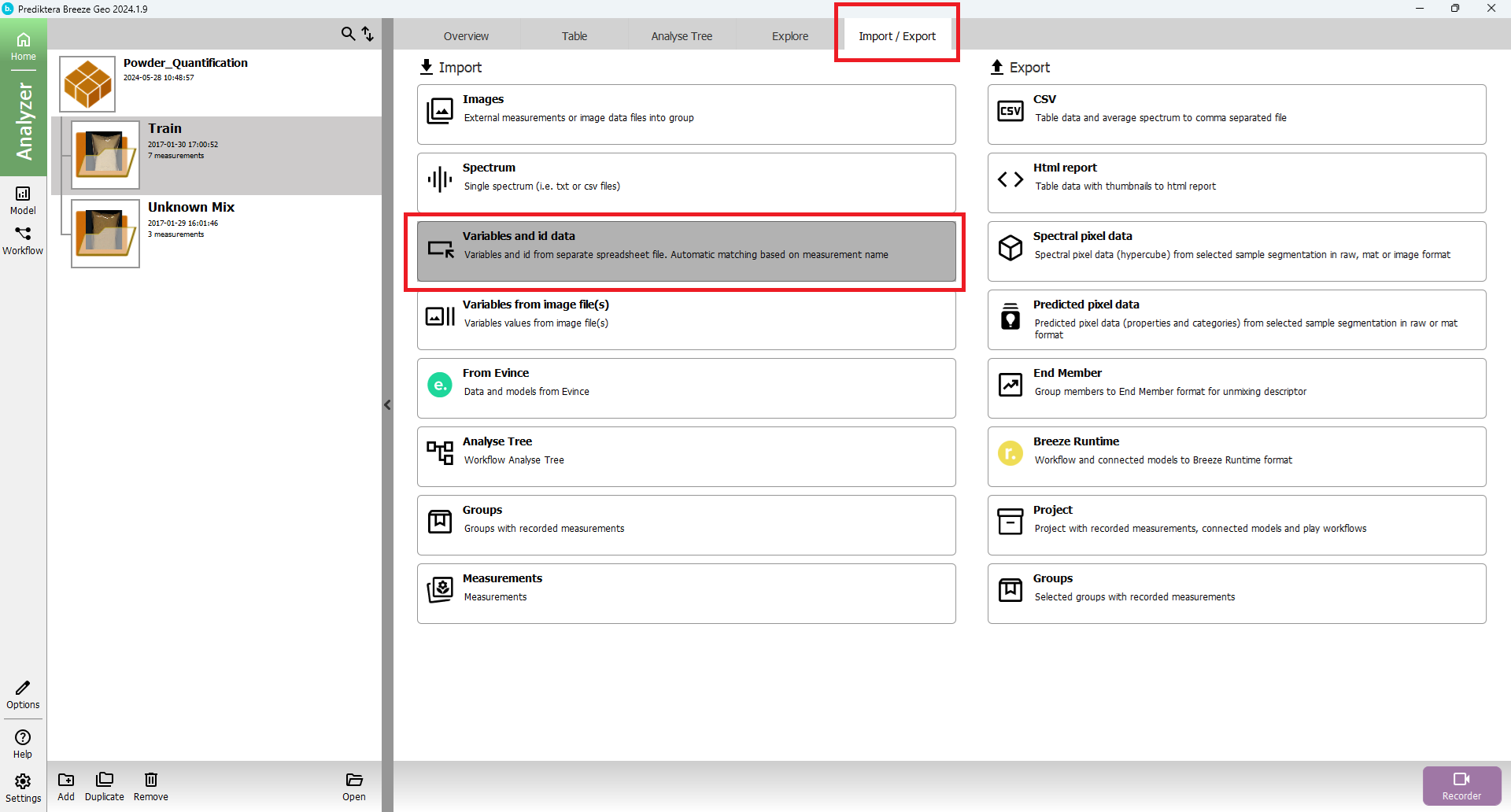Collapse the left panel with arrow handle

pos(387,405)
